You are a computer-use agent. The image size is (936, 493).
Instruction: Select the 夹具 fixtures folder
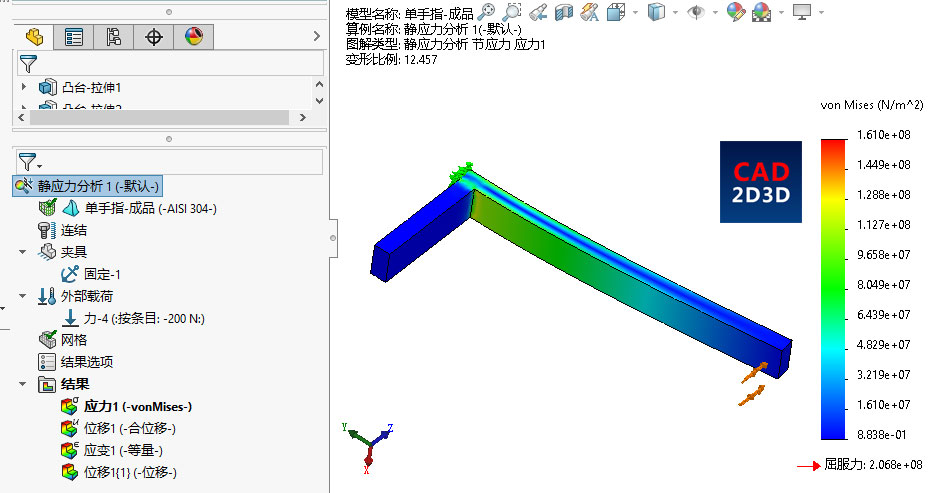pyautogui.click(x=73, y=252)
